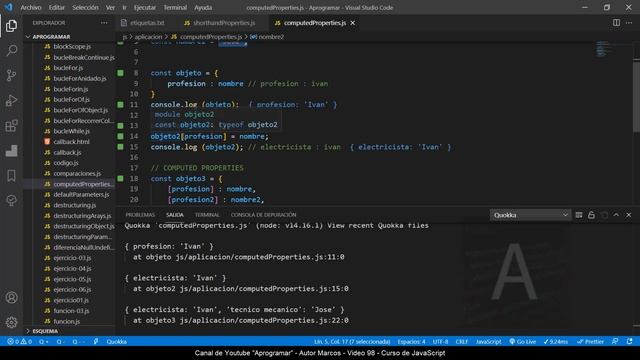Click the Quokka status bar item
This screenshot has height=360, width=640.
(116, 342)
